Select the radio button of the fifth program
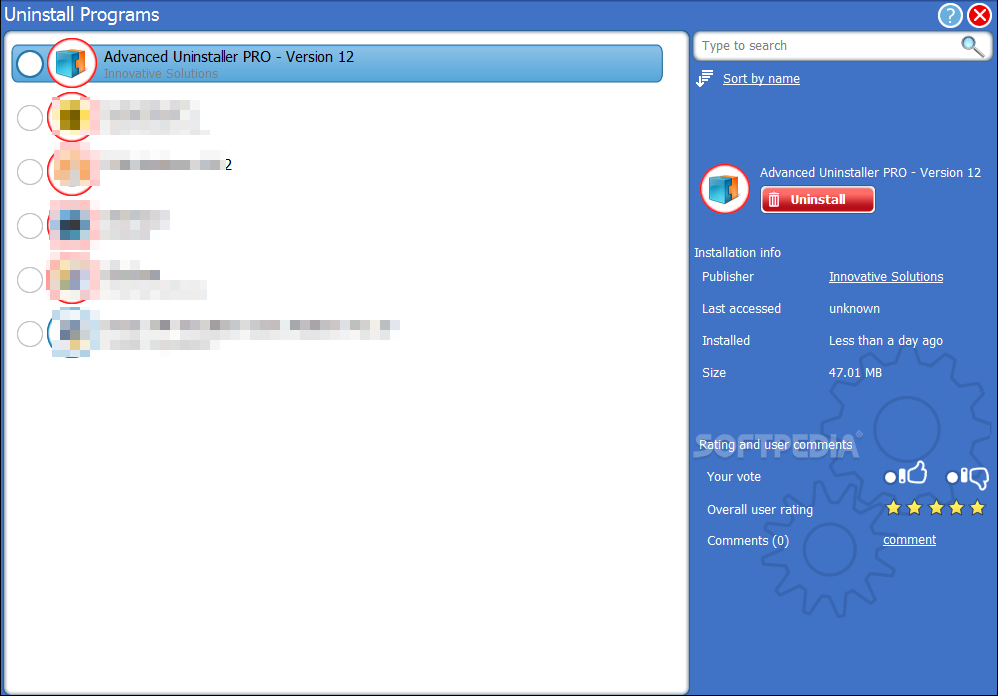The image size is (998, 696). pos(29,280)
